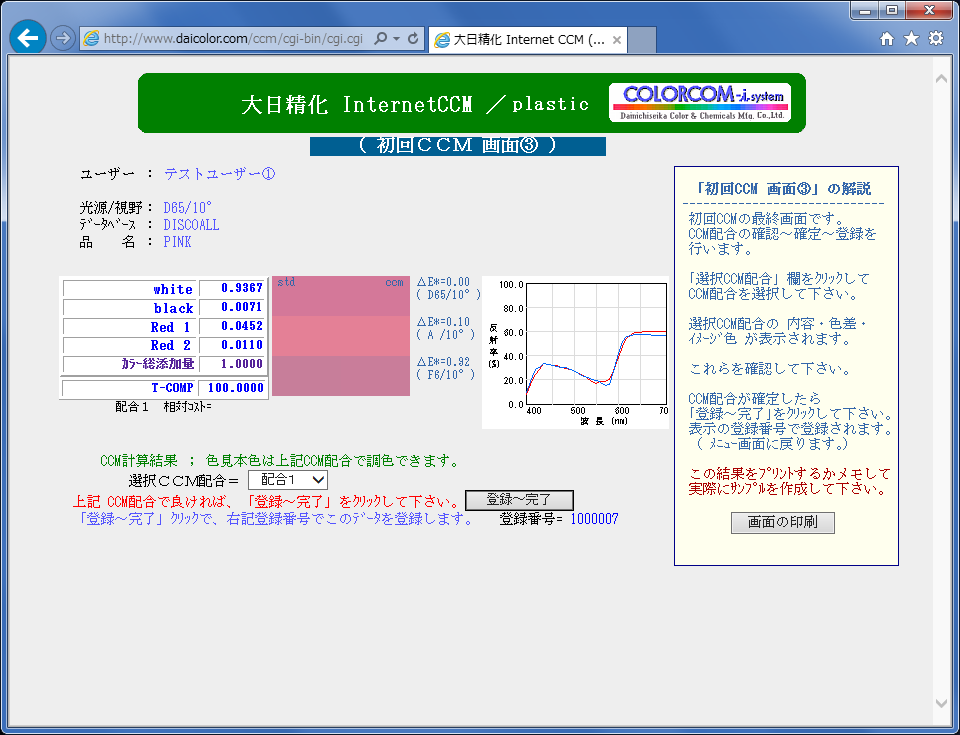Select the 大日精化 Internet CCM tab
The height and width of the screenshot is (735, 960).
point(528,40)
